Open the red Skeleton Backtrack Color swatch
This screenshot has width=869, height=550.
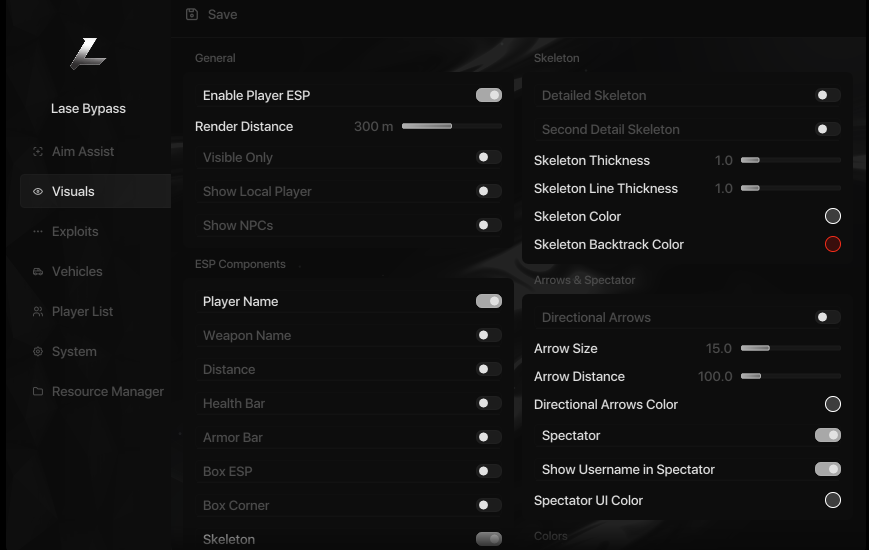tap(832, 244)
